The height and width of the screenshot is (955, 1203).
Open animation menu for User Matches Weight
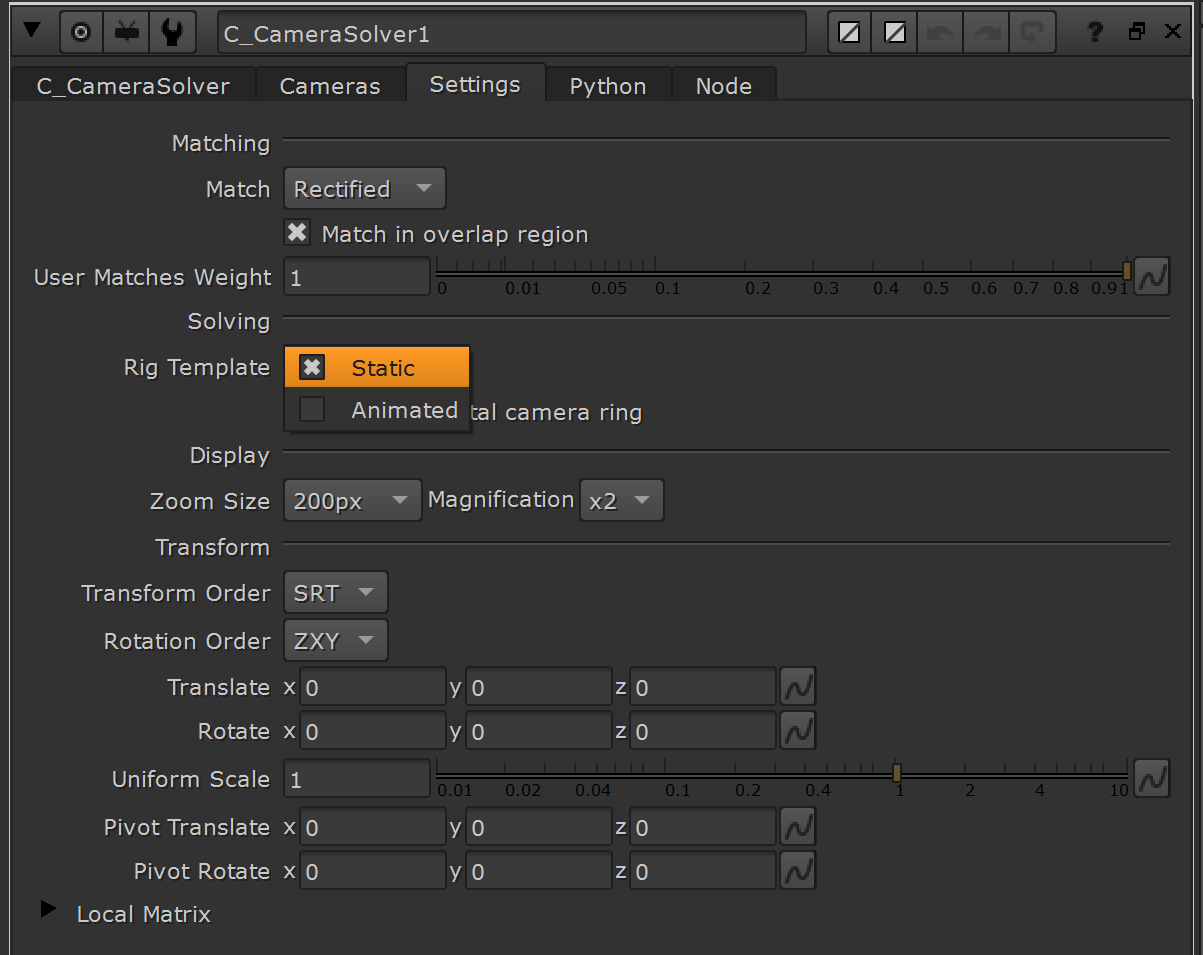(x=1153, y=276)
